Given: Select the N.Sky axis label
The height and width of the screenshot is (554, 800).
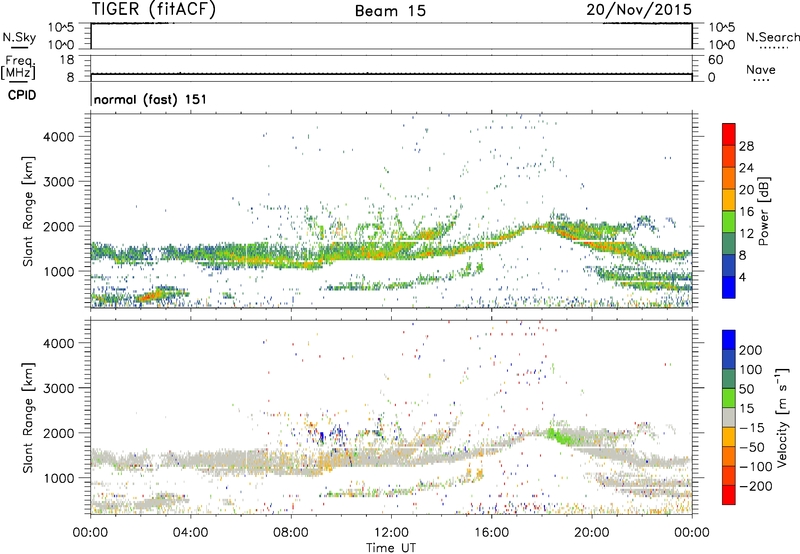Looking at the screenshot, I should click(x=19, y=37).
